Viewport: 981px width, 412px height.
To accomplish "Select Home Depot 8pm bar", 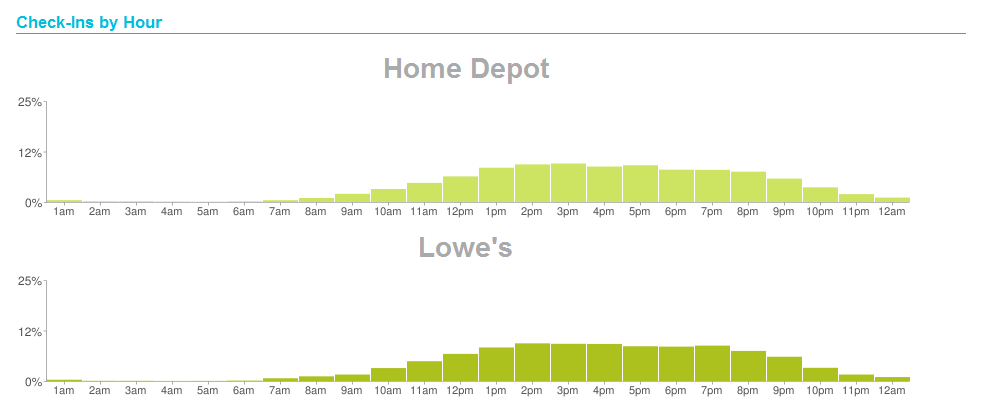I will point(748,187).
